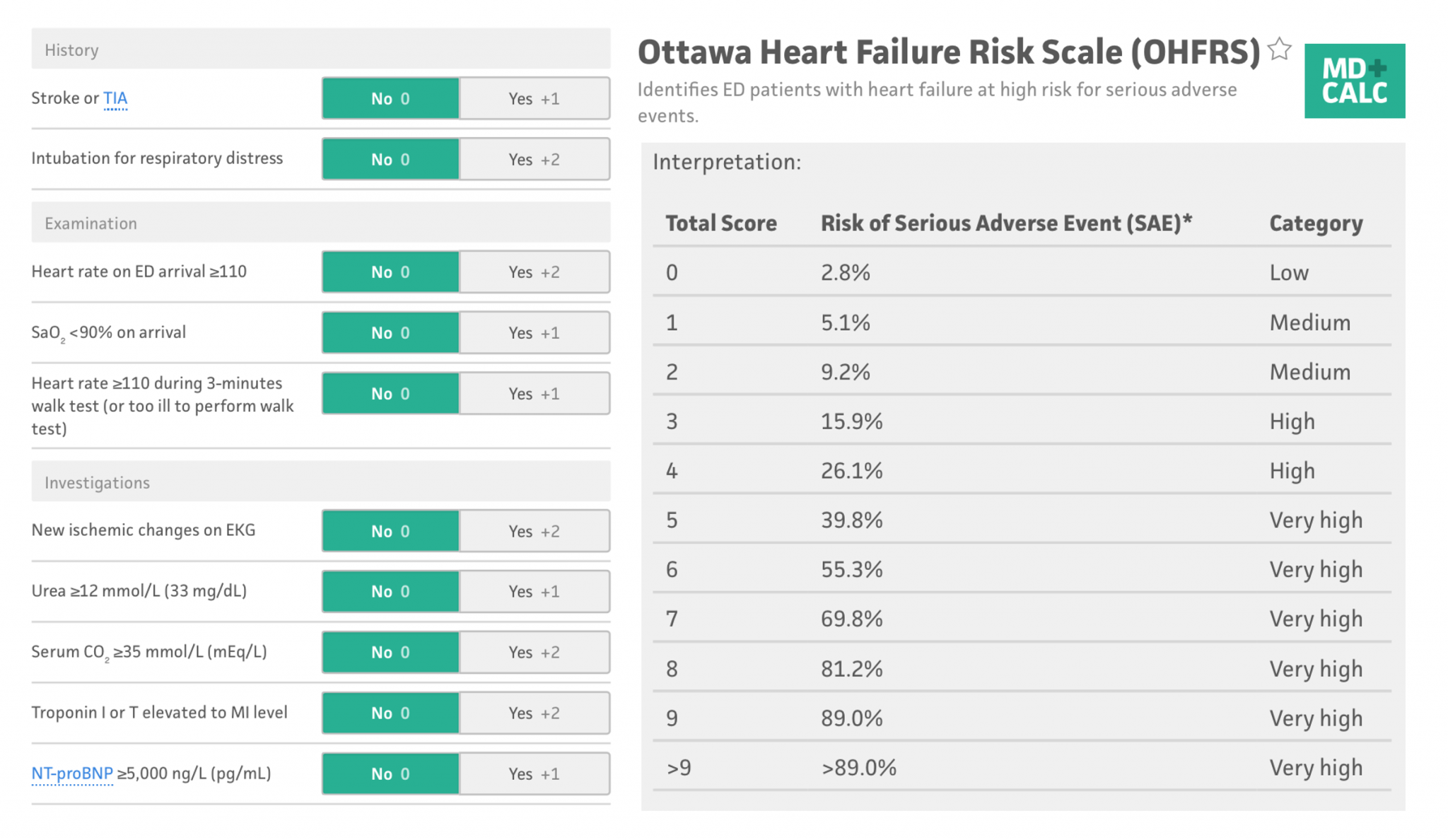
Task: Toggle Yes for NT-proBNP ≥5,000 ng/L
Action: point(534,774)
